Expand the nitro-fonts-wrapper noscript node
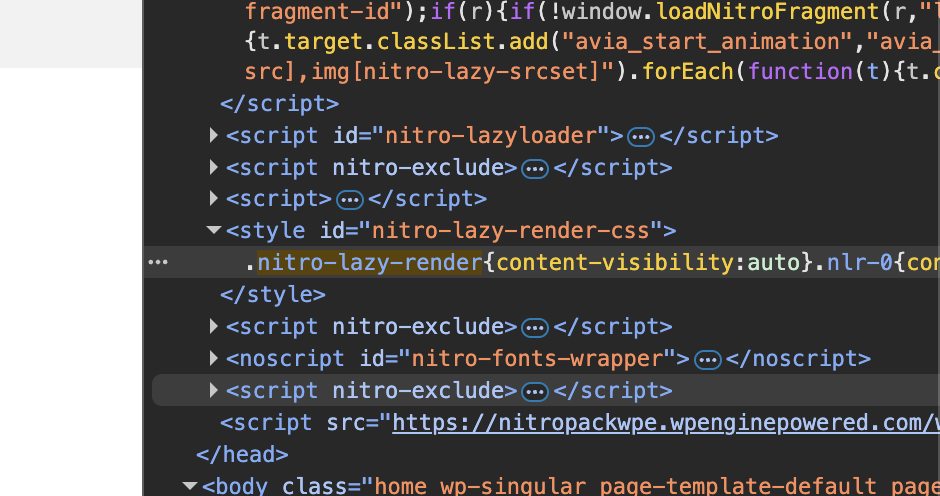This screenshot has width=940, height=496. 213,358
